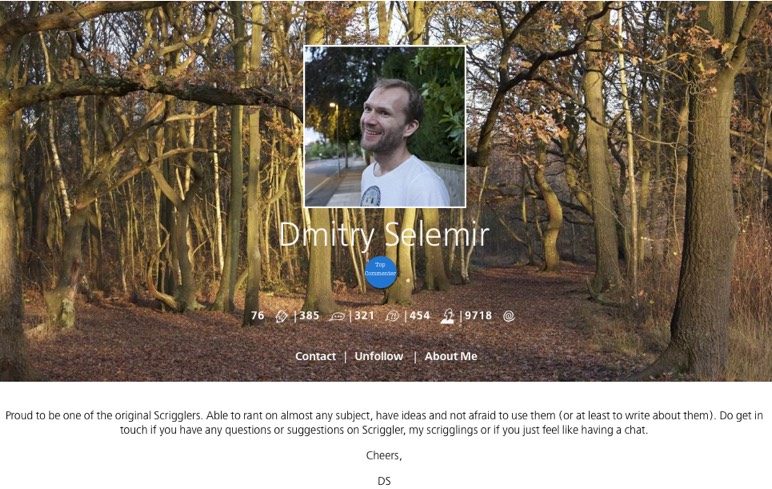The image size is (772, 489).
Task: Click the 385 comments count
Action: point(309,316)
